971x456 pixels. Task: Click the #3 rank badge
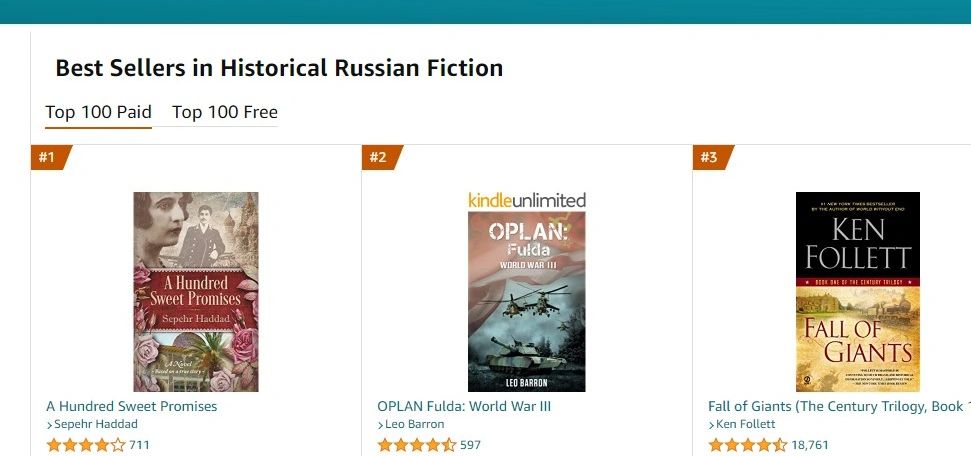pyautogui.click(x=710, y=157)
